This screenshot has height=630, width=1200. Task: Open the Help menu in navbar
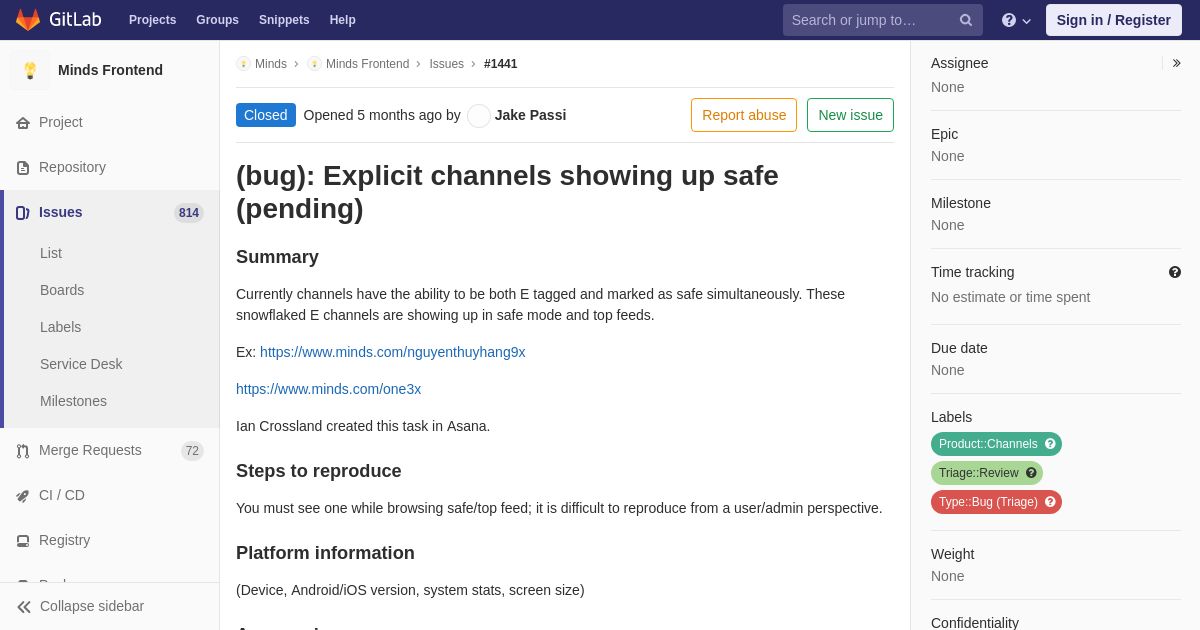tap(343, 20)
